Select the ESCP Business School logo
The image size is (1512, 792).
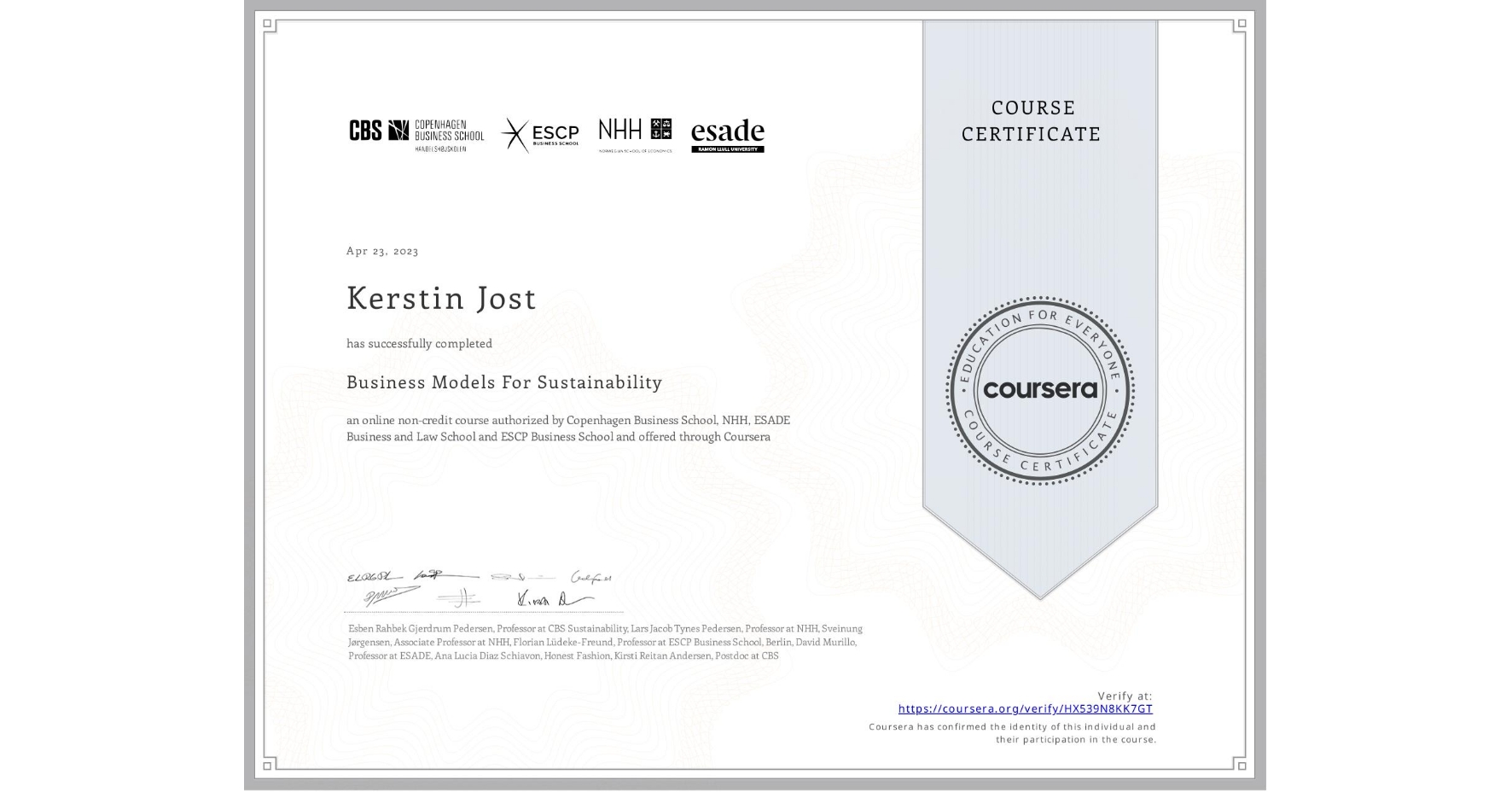[x=541, y=134]
